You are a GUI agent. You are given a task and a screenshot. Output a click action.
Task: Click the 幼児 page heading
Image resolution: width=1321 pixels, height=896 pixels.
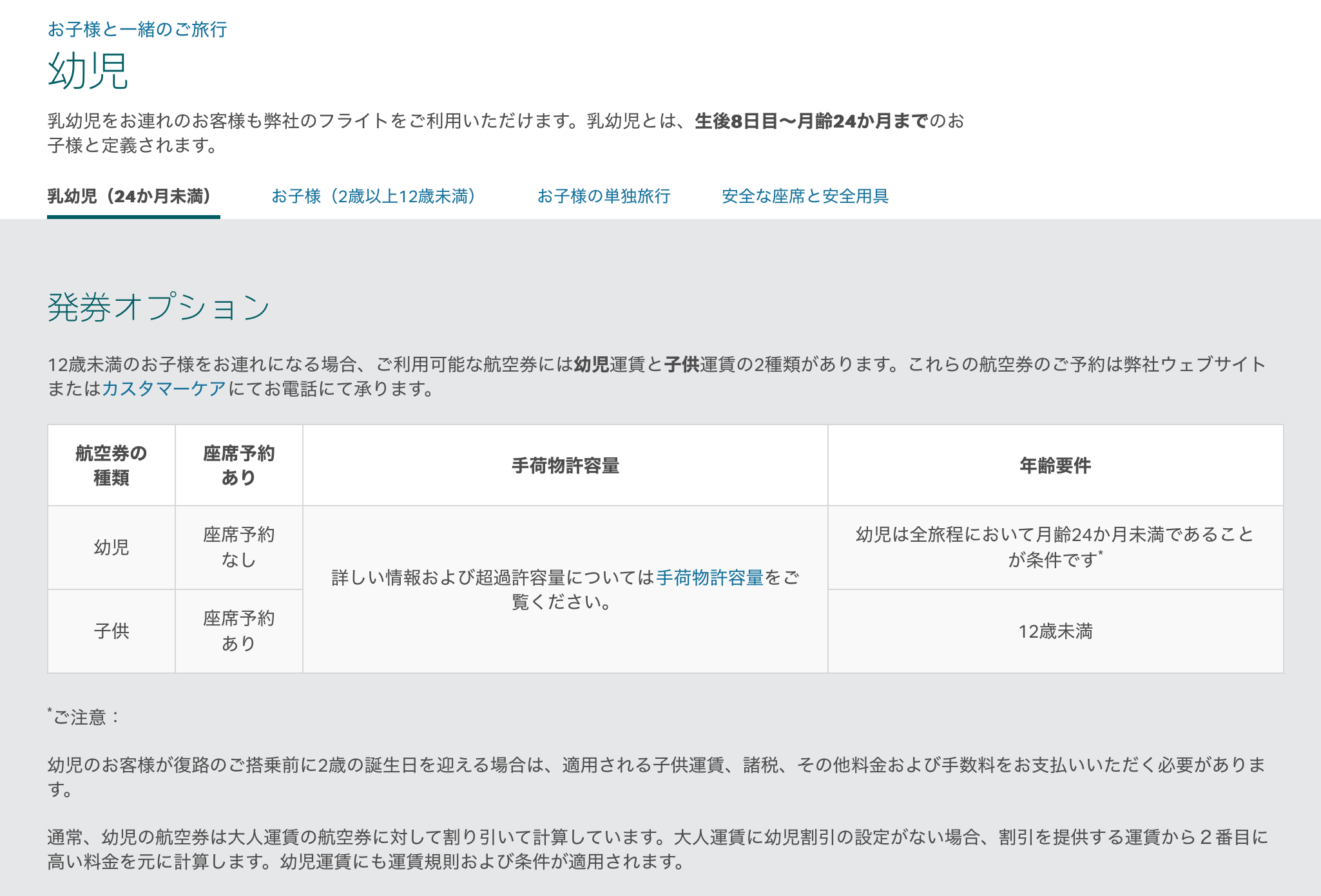(x=88, y=71)
